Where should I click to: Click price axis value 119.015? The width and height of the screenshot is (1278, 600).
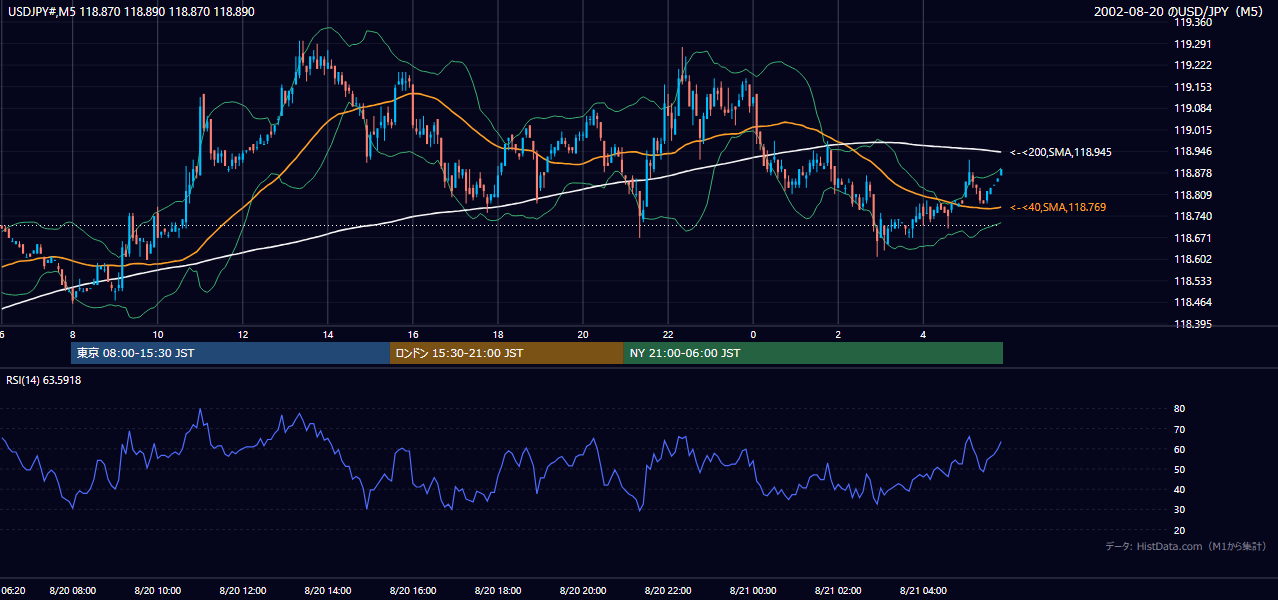pos(1195,130)
